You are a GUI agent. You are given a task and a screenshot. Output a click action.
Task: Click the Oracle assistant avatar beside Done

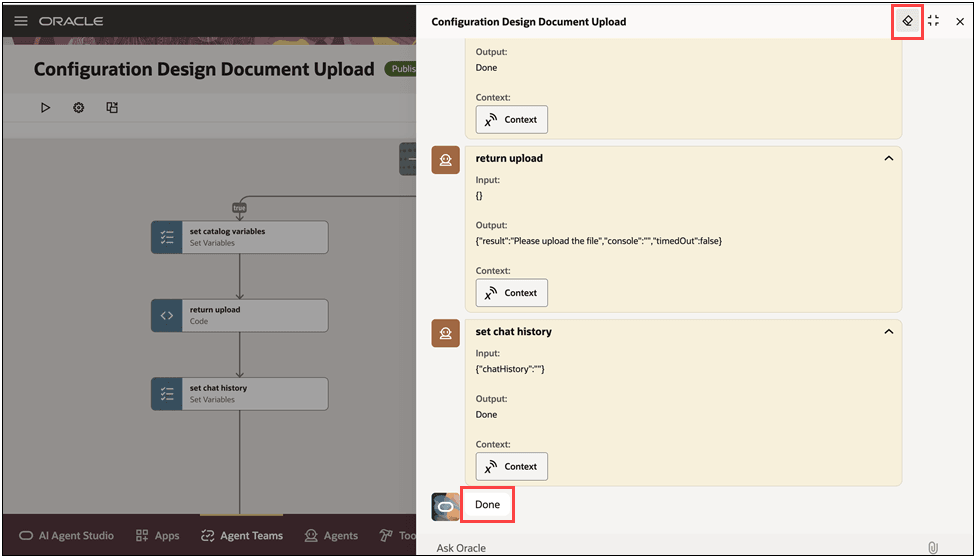(446, 506)
